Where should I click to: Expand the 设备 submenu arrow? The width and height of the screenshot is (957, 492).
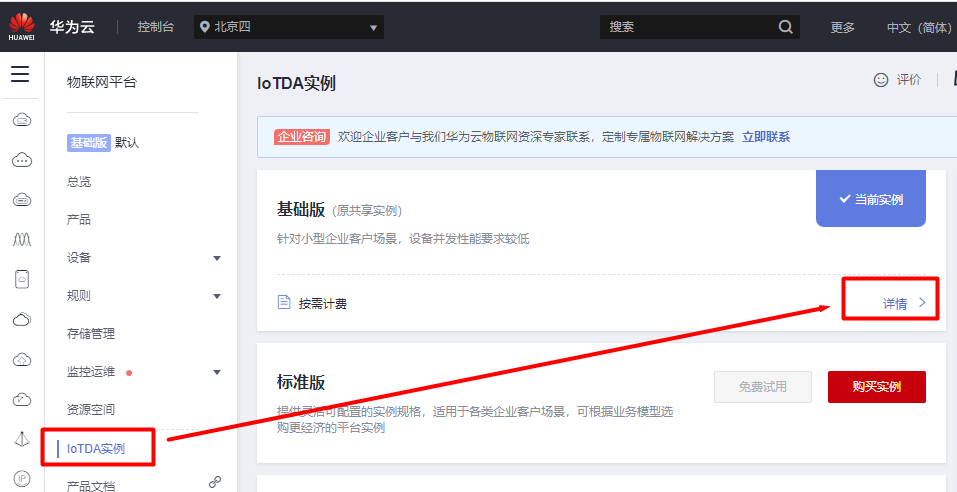coord(217,258)
